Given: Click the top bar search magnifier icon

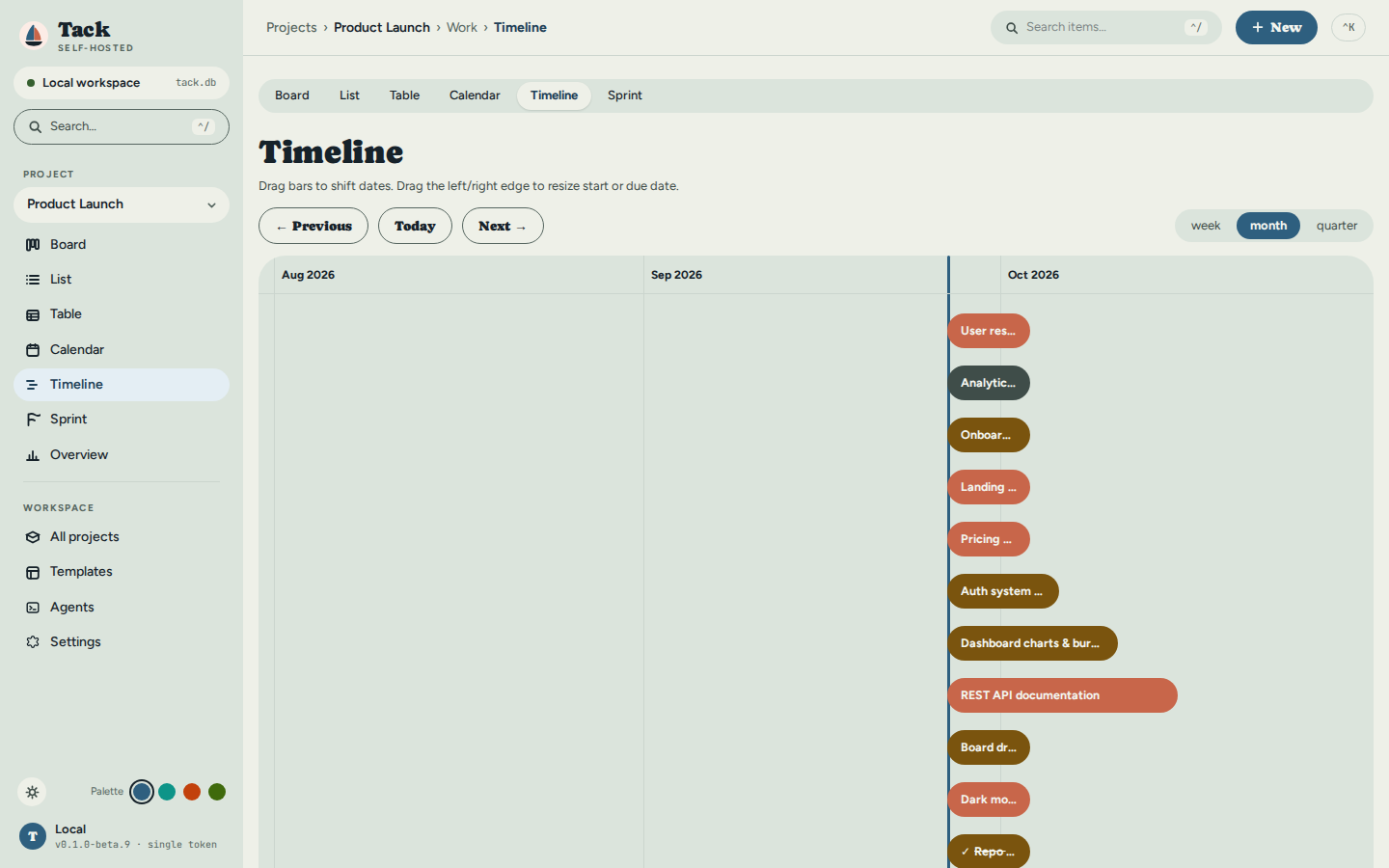Looking at the screenshot, I should [x=1012, y=28].
